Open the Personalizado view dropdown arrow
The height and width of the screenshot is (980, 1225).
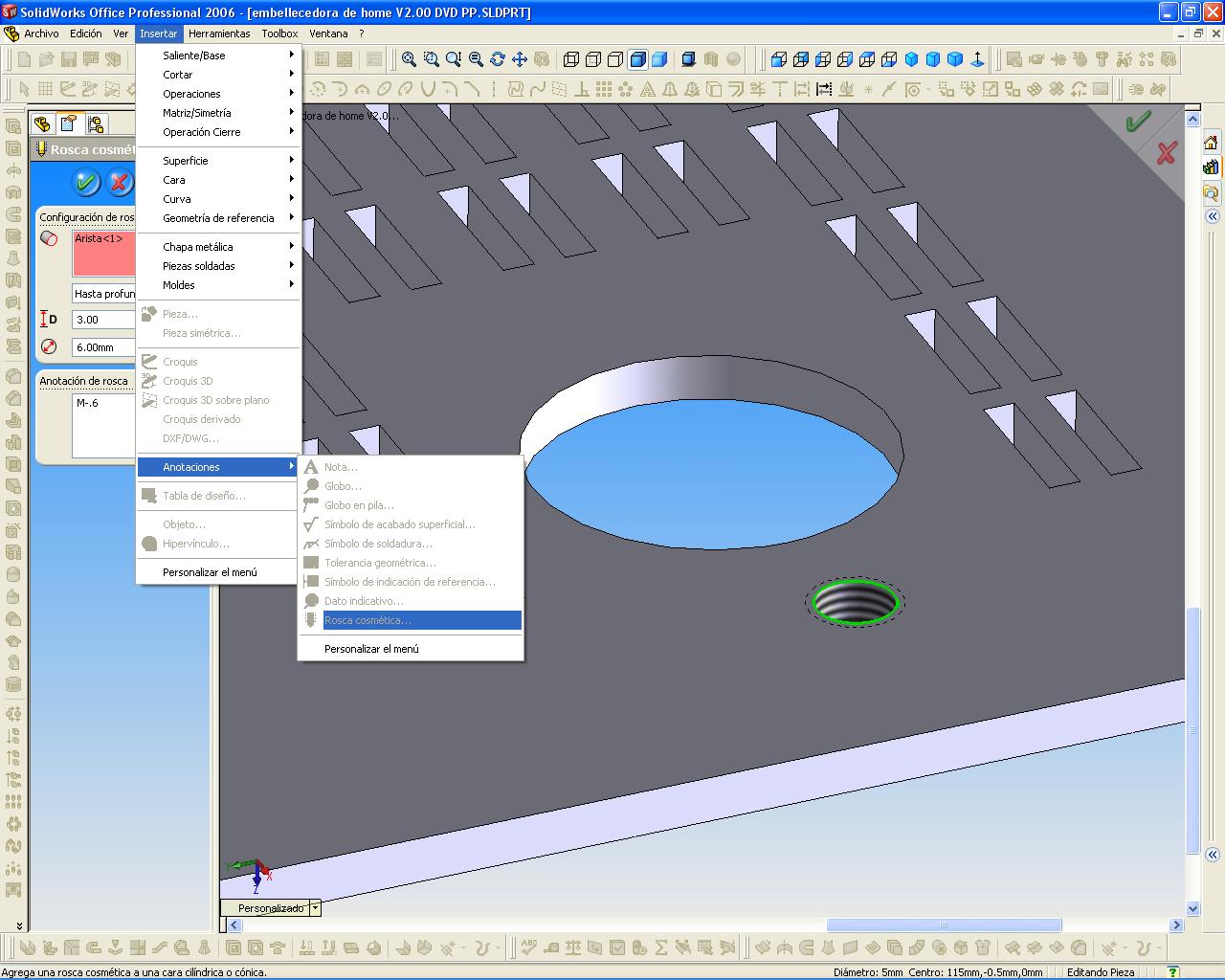pyautogui.click(x=315, y=908)
